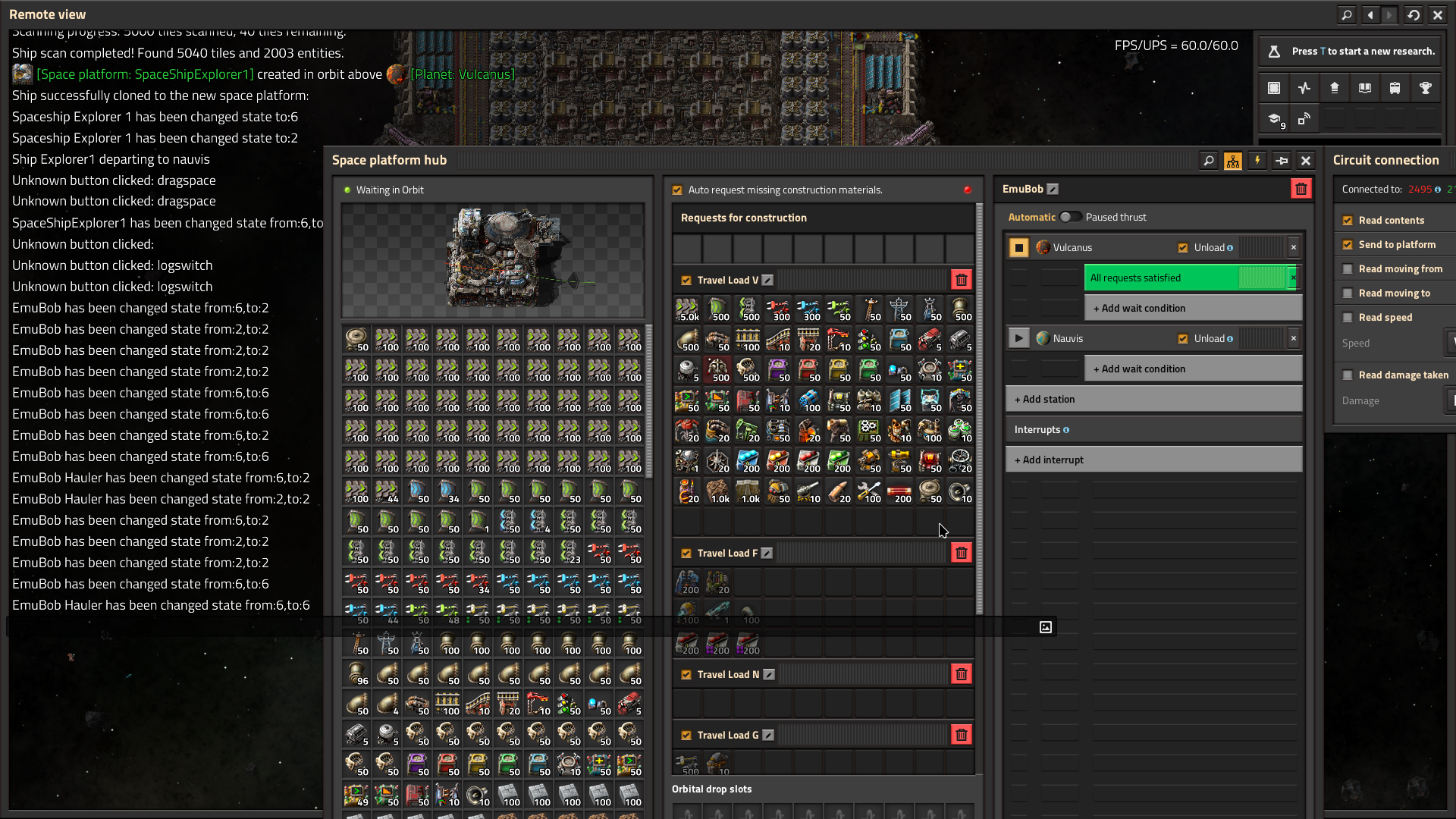Screen dimensions: 1456x819
Task: Enable Read moving to checkbox
Action: click(1348, 293)
